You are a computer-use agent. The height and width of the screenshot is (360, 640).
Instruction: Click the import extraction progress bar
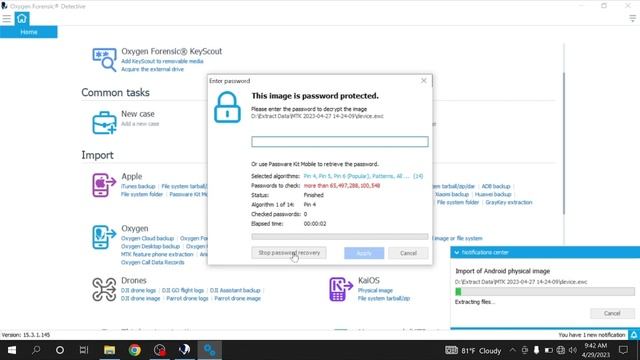pyautogui.click(x=545, y=291)
